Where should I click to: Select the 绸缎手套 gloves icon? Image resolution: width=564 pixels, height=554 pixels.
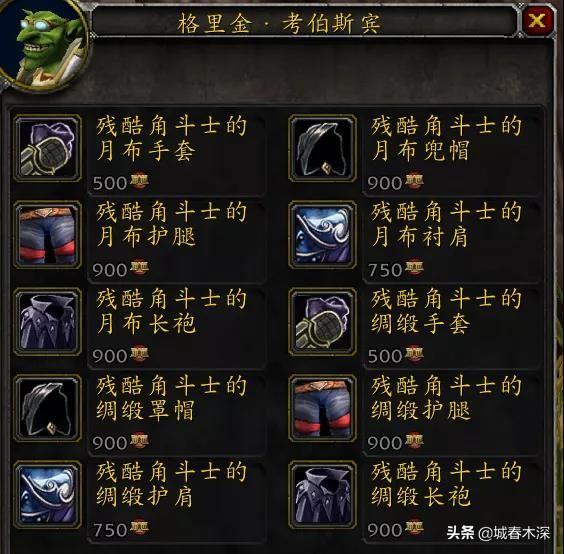tap(322, 322)
